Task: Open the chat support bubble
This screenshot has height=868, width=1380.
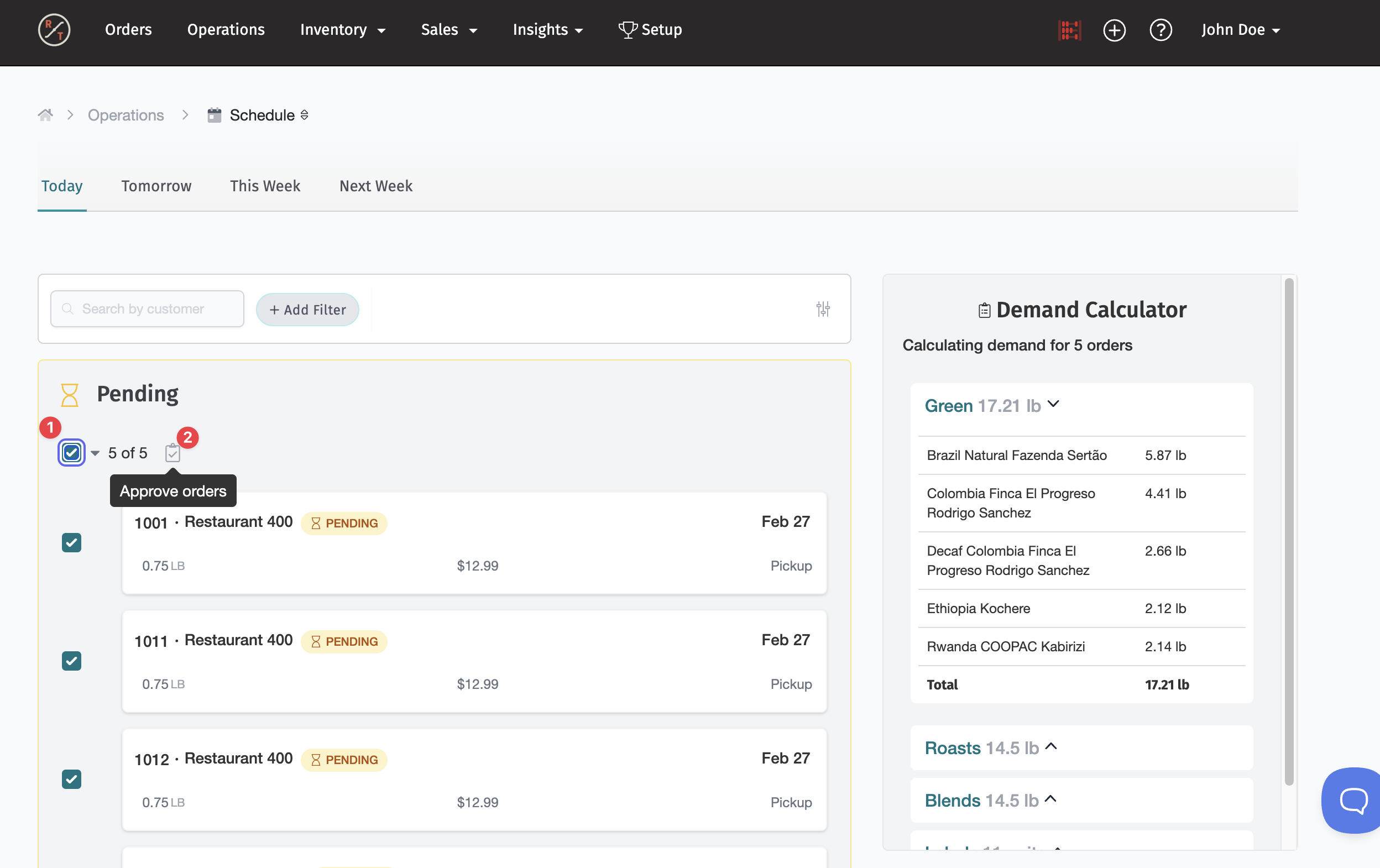Action: click(1353, 800)
